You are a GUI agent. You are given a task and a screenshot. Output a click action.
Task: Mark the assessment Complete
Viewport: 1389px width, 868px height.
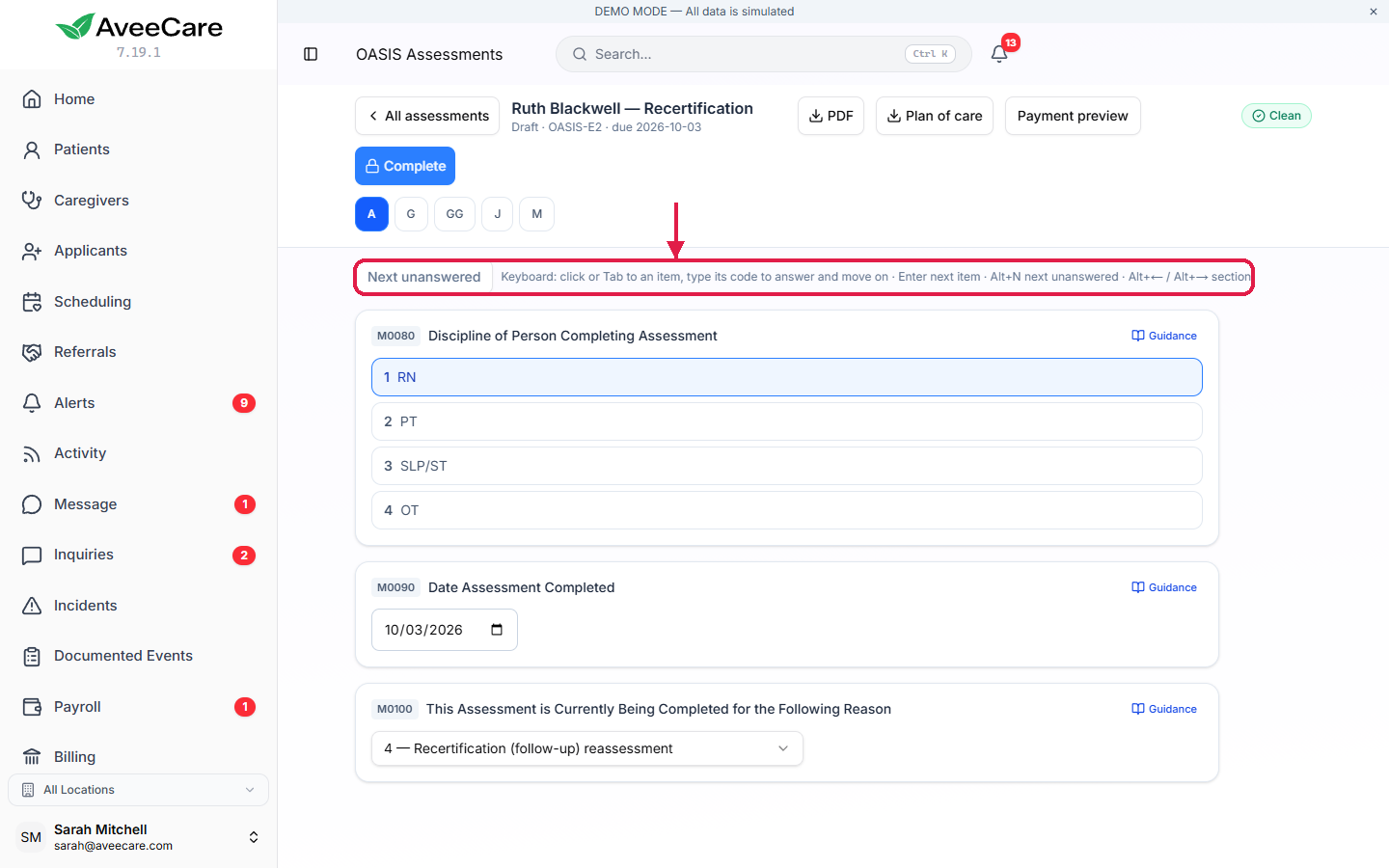(x=405, y=166)
